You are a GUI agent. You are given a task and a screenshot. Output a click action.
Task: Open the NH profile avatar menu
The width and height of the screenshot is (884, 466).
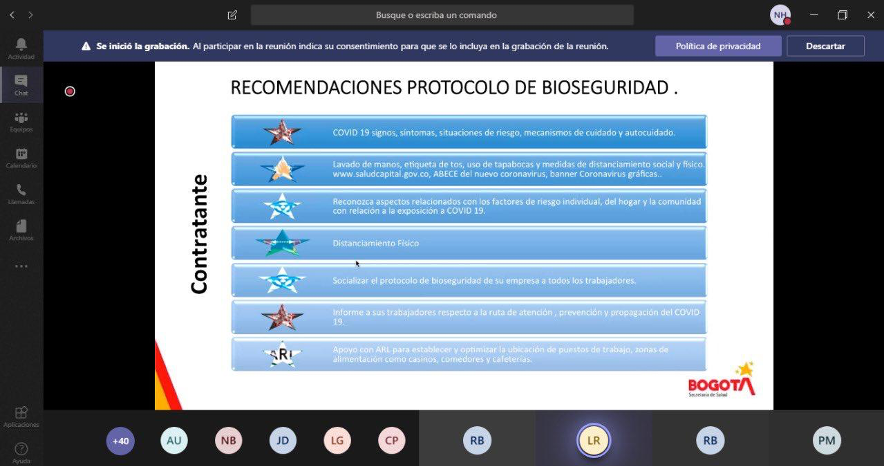[x=780, y=15]
